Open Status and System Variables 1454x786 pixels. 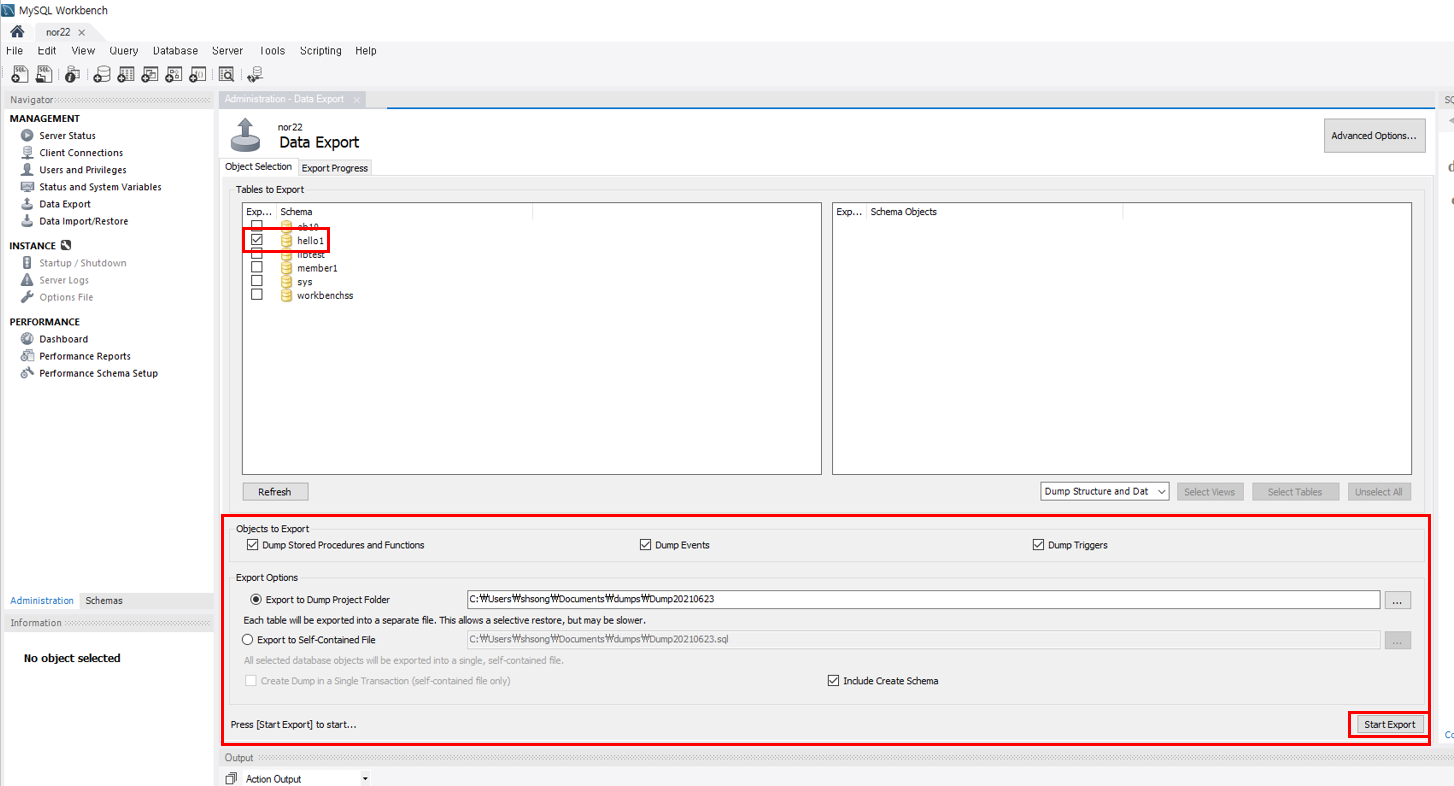click(x=100, y=187)
